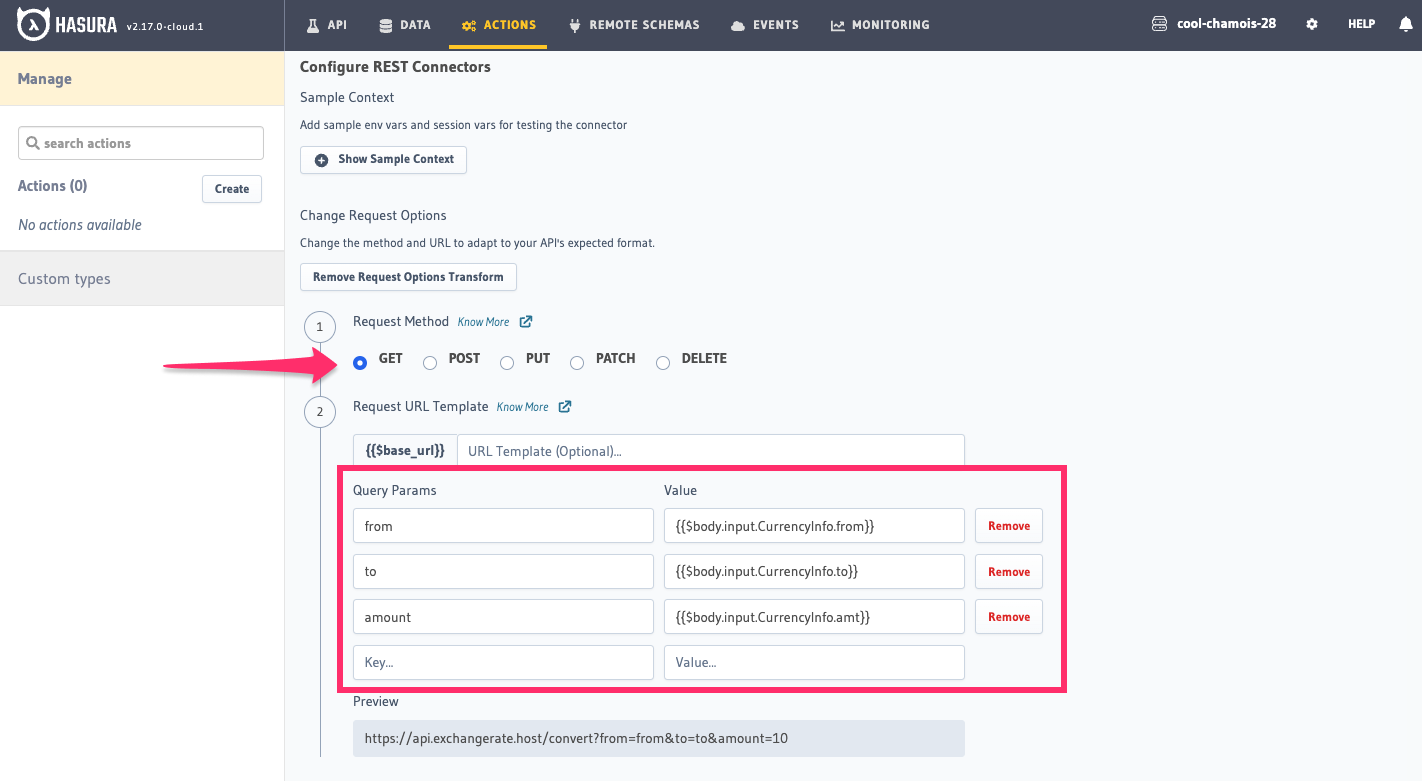This screenshot has height=781, width=1422.
Task: Click the Monitoring chart icon
Action: pyautogui.click(x=837, y=24)
